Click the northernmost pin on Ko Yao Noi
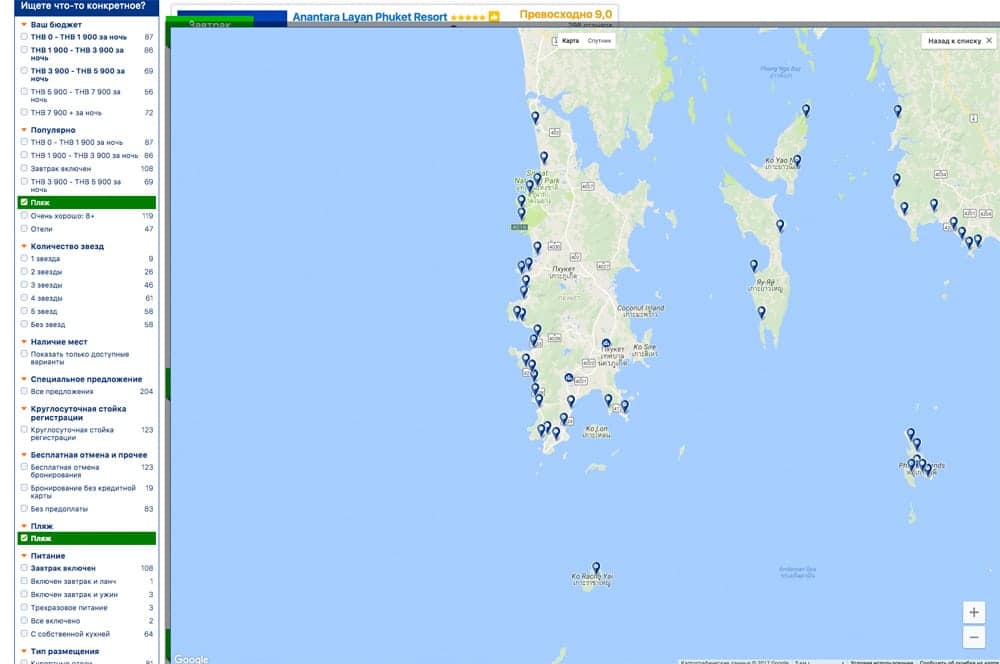This screenshot has height=664, width=1000. [x=806, y=110]
